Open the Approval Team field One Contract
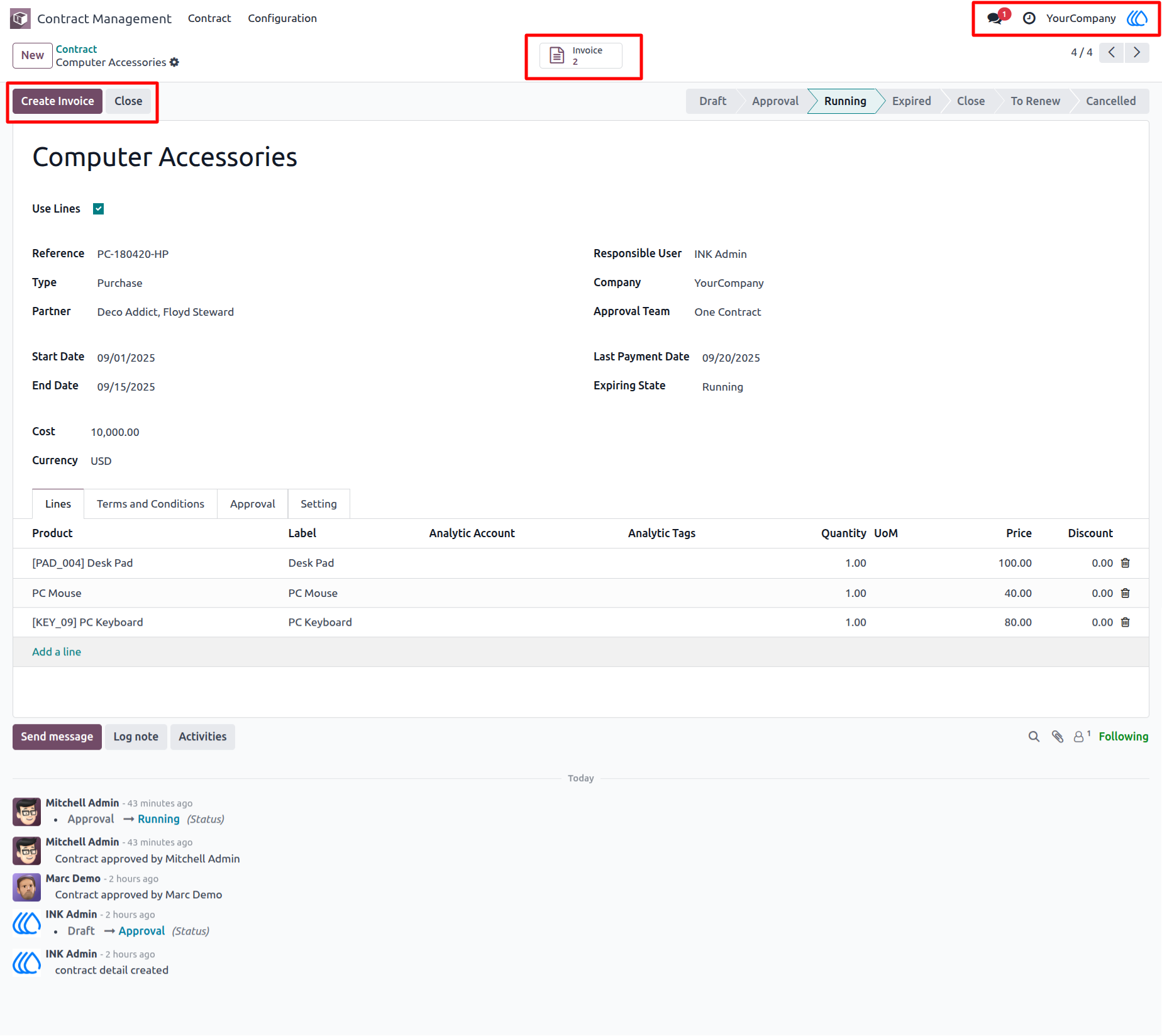 pyautogui.click(x=728, y=312)
